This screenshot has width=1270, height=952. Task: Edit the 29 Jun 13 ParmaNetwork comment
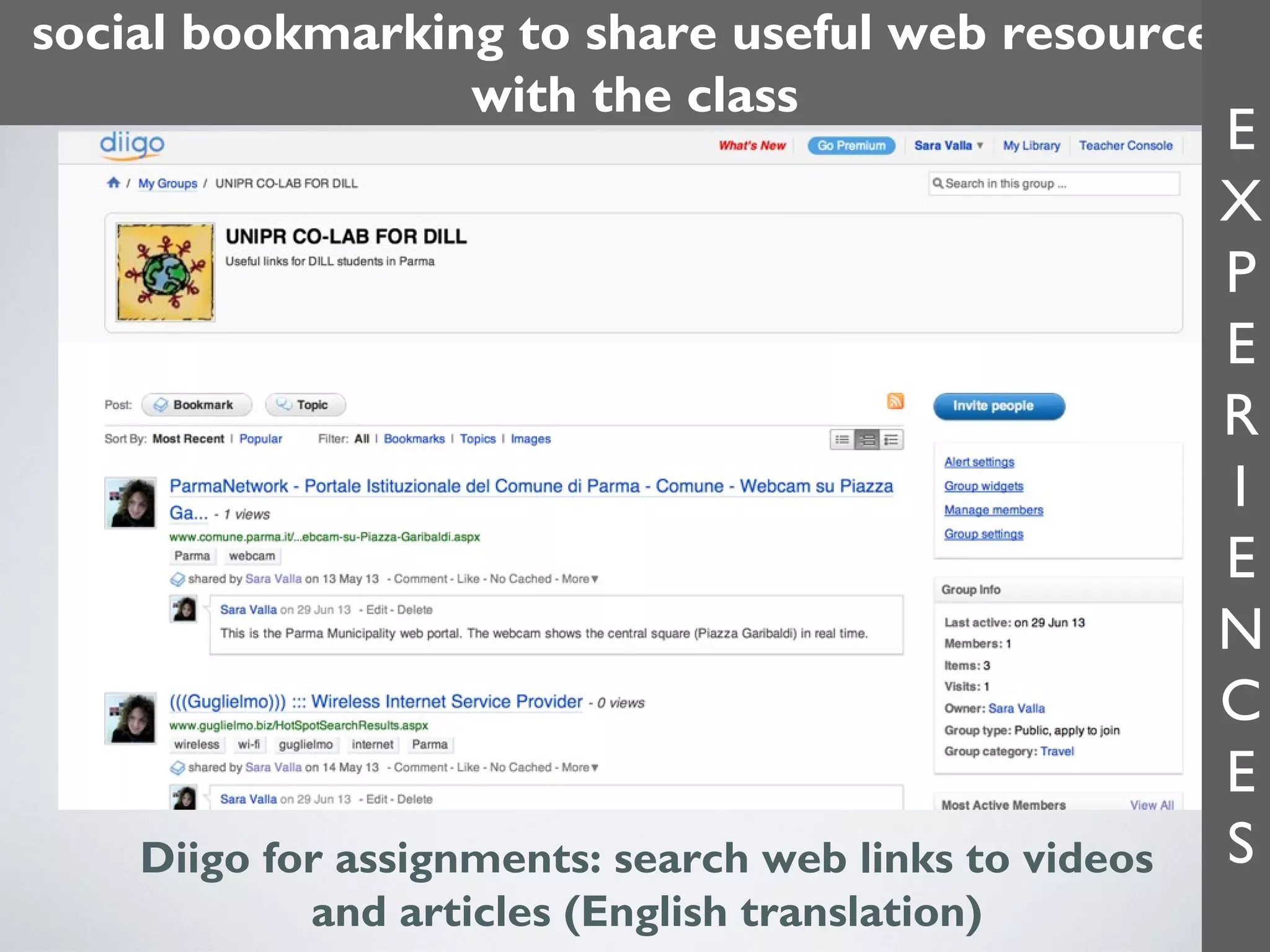coord(377,610)
